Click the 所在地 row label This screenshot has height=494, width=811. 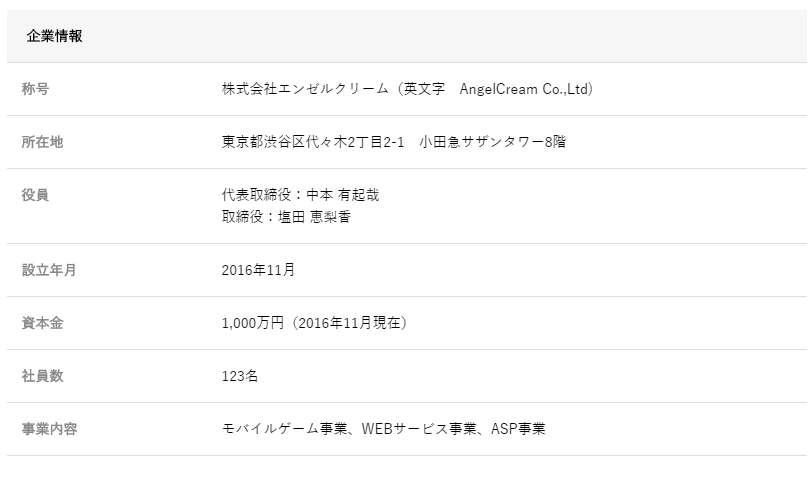click(42, 142)
